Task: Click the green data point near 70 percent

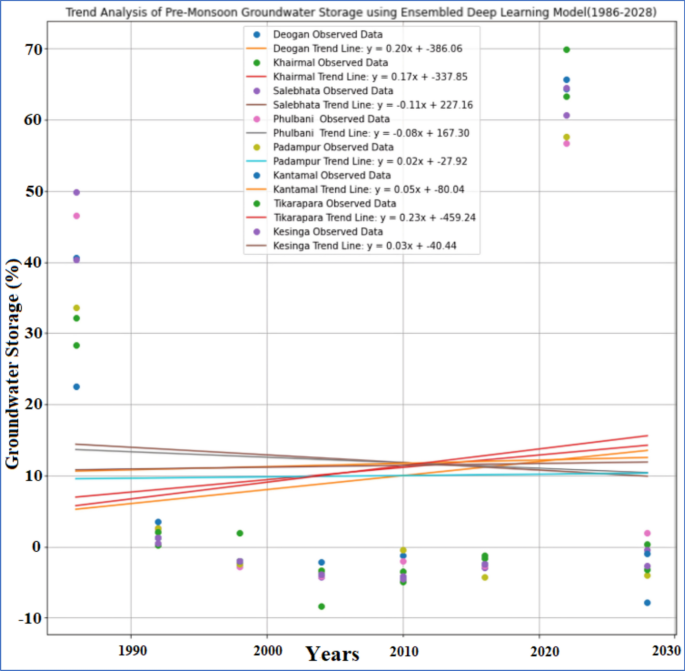Action: click(566, 50)
